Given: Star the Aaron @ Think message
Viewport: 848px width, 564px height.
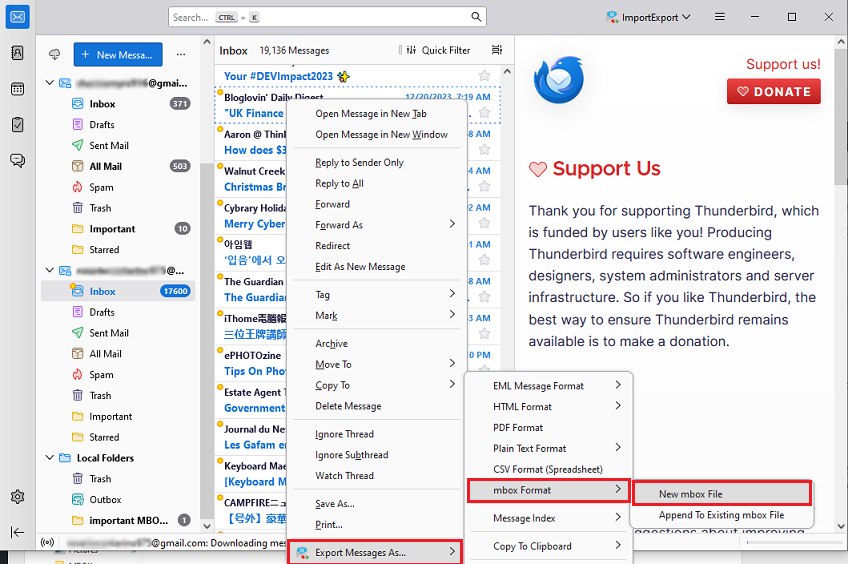Looking at the screenshot, I should coord(485,149).
